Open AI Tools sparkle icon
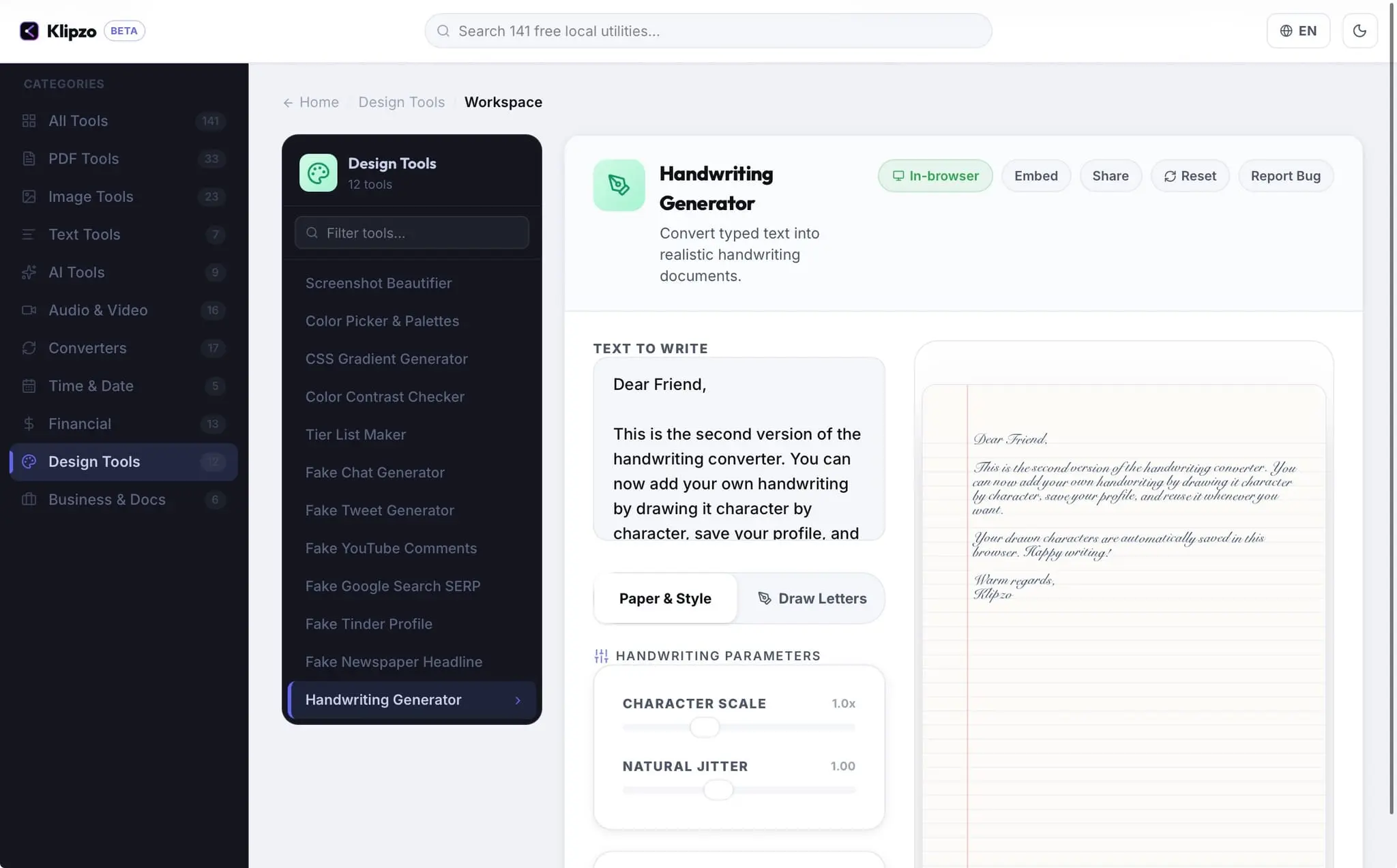The image size is (1397, 868). [29, 272]
